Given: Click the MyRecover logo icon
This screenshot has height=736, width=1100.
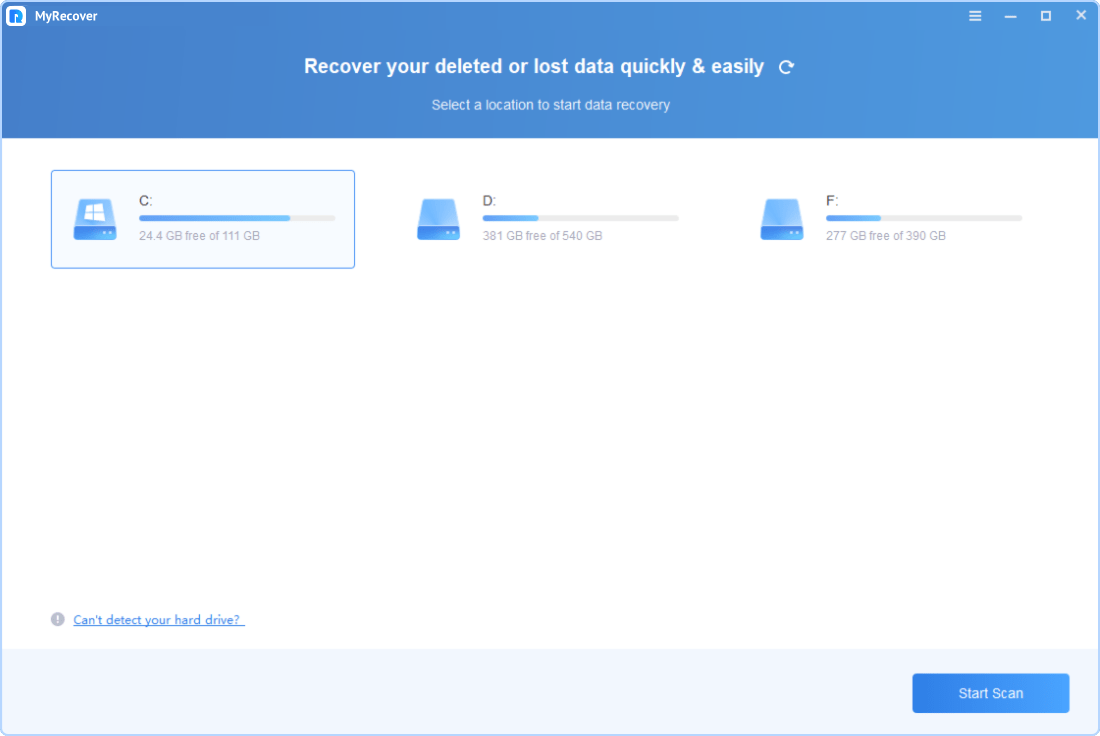Looking at the screenshot, I should click(x=16, y=15).
